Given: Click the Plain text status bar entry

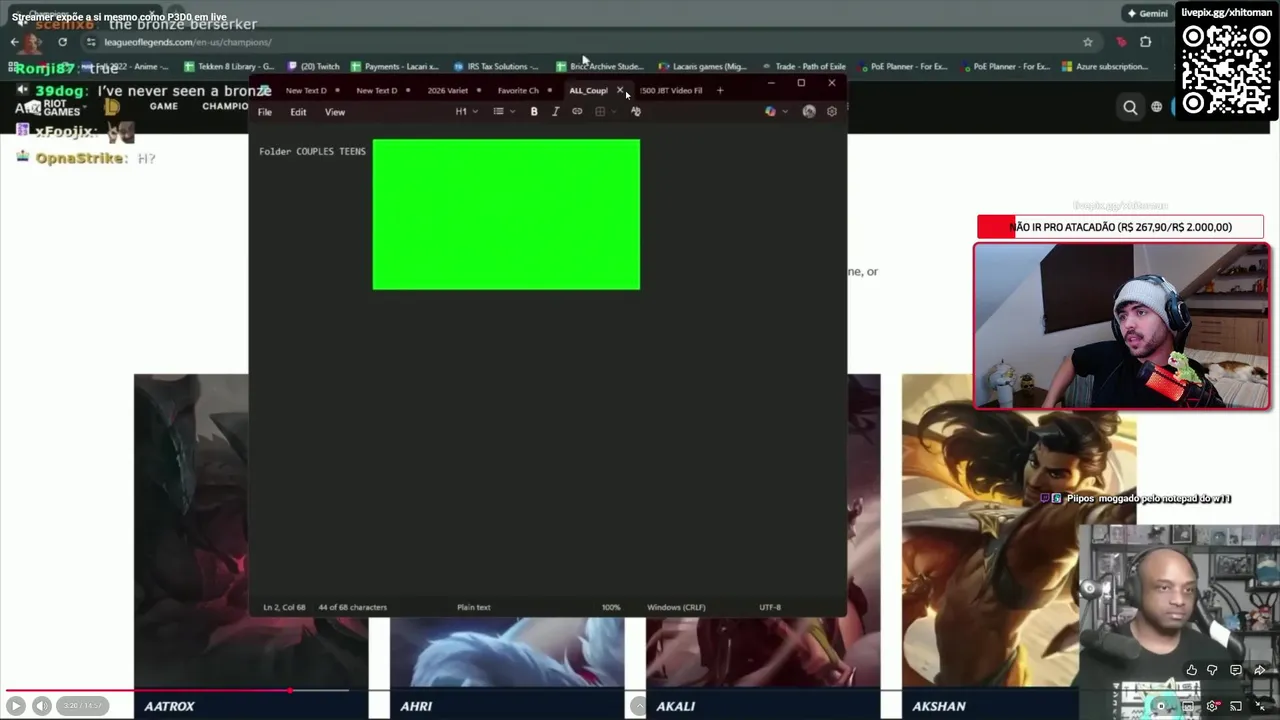Looking at the screenshot, I should pyautogui.click(x=474, y=607).
